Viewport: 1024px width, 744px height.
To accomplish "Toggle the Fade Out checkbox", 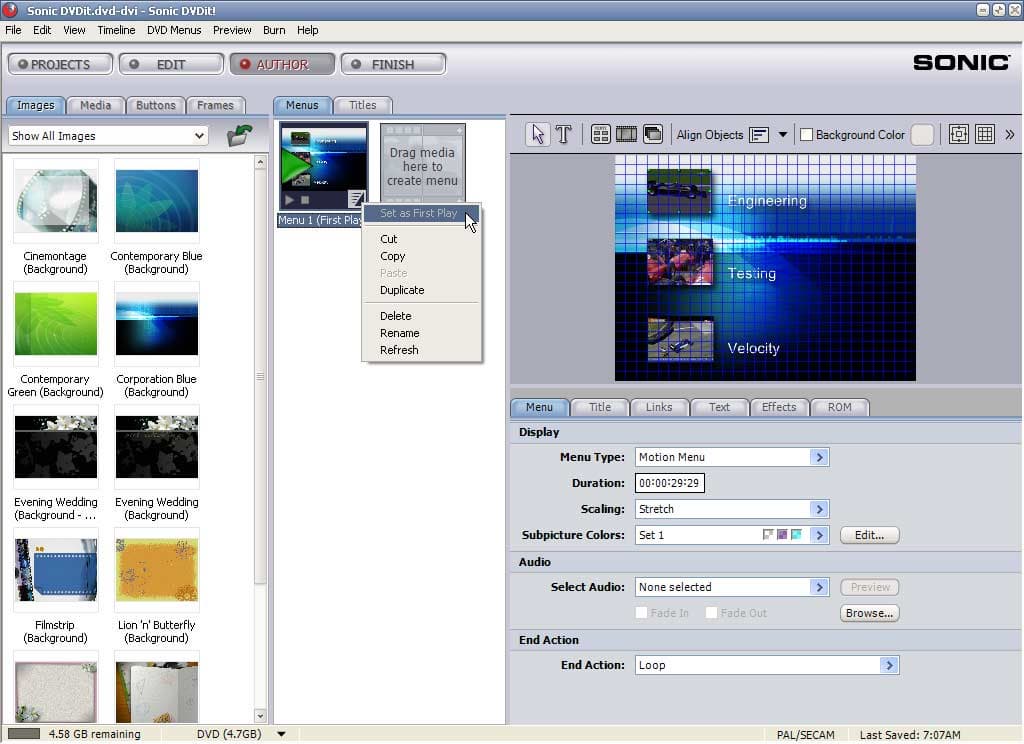I will coord(711,613).
